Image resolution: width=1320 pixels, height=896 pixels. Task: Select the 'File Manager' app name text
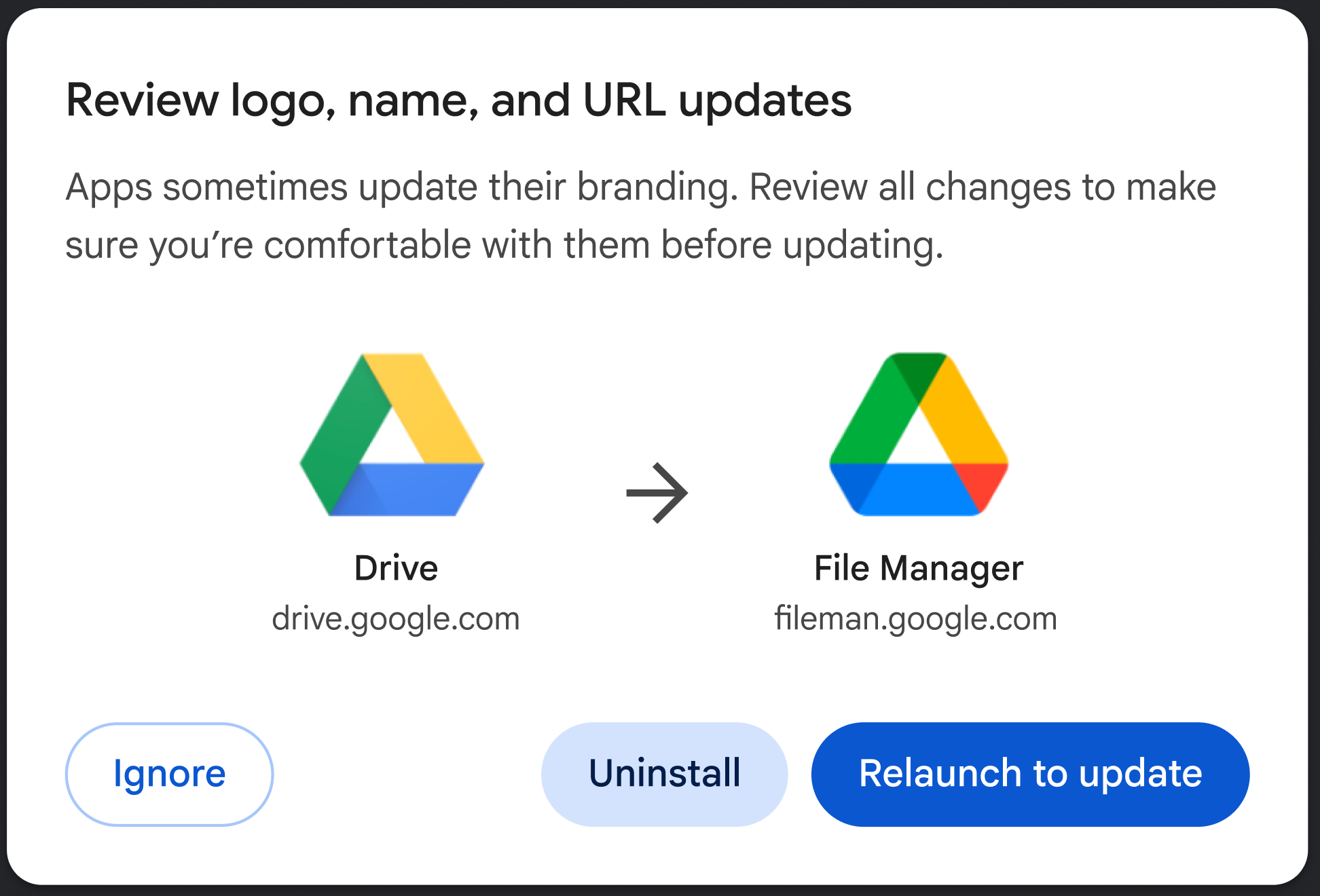[x=918, y=569]
